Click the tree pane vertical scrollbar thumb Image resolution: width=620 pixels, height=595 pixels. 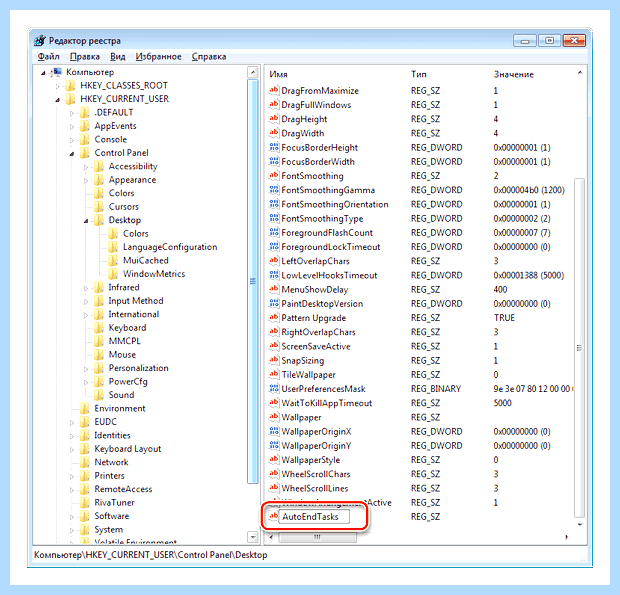[x=252, y=281]
